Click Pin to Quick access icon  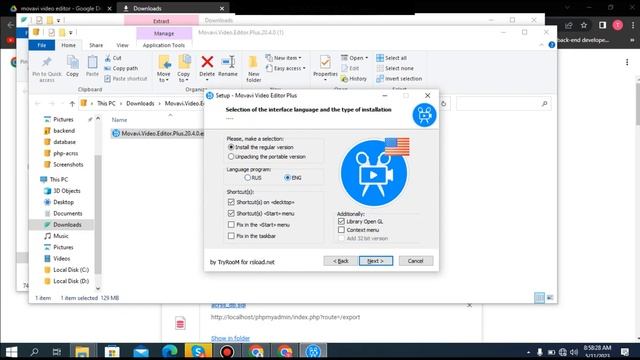coord(47,63)
